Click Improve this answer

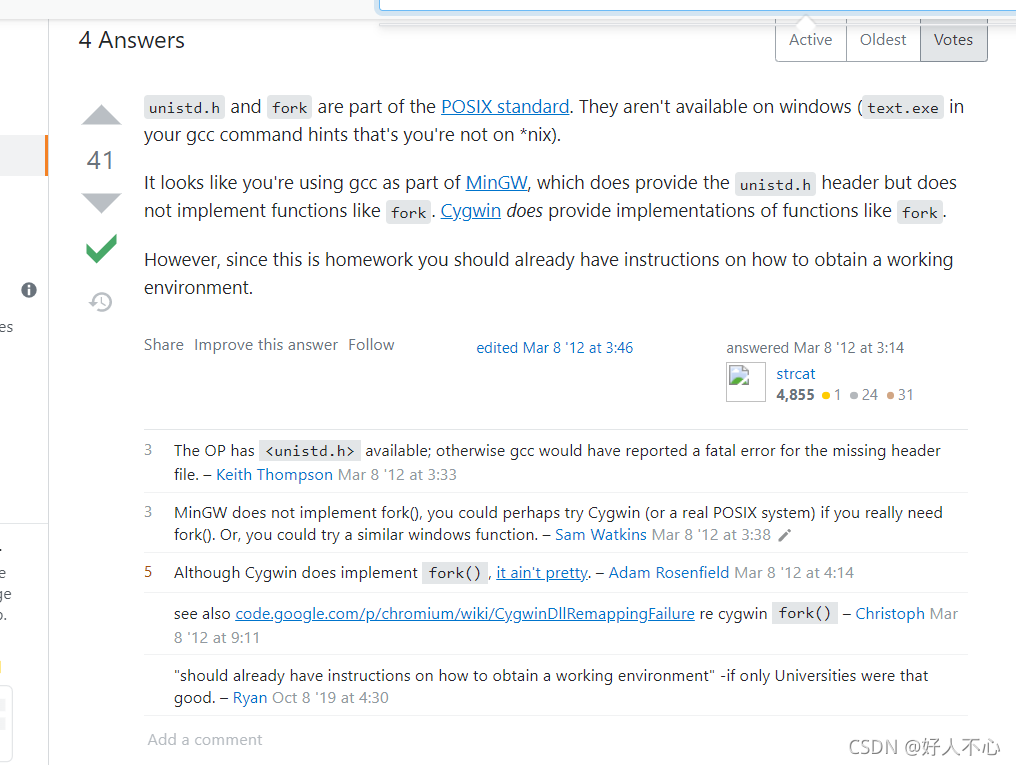click(266, 344)
